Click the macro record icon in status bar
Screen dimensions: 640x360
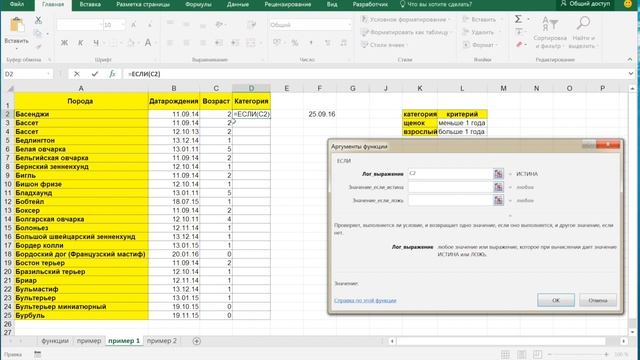point(38,354)
